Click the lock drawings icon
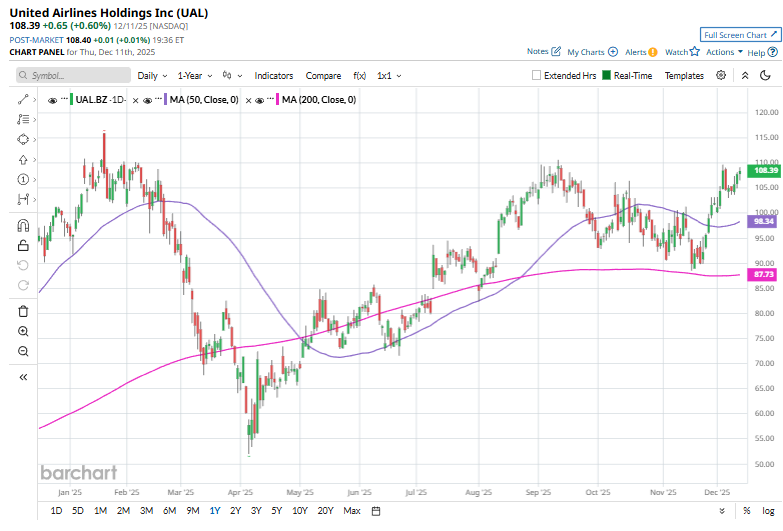The image size is (783, 531). [23, 245]
